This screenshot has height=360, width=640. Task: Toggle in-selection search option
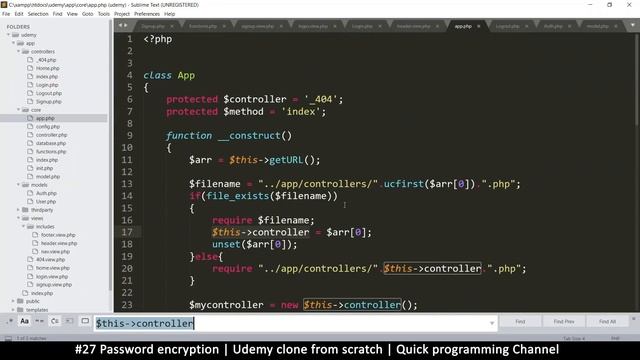tap(69, 321)
